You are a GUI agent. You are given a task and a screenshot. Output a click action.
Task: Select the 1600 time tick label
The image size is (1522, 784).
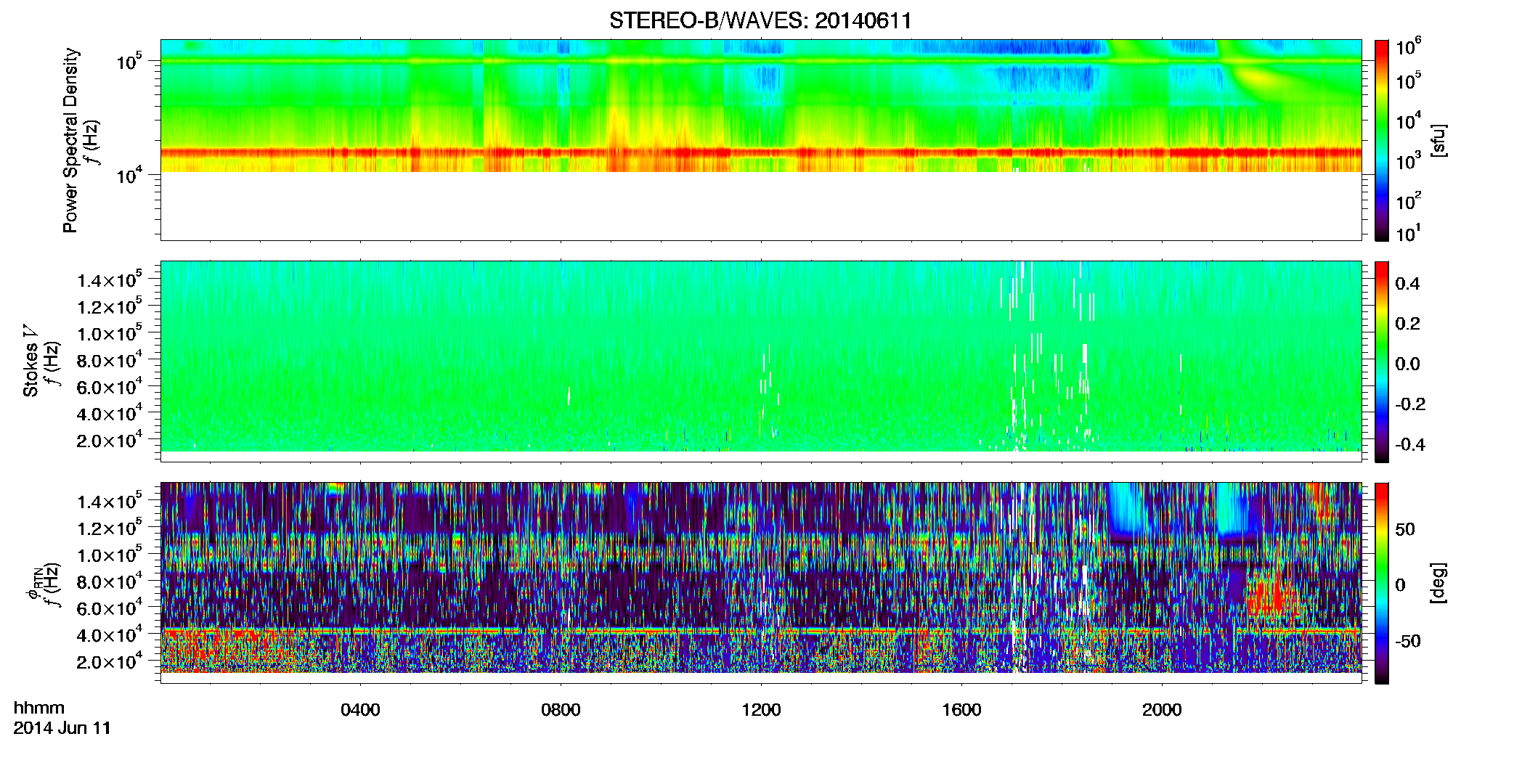click(961, 709)
